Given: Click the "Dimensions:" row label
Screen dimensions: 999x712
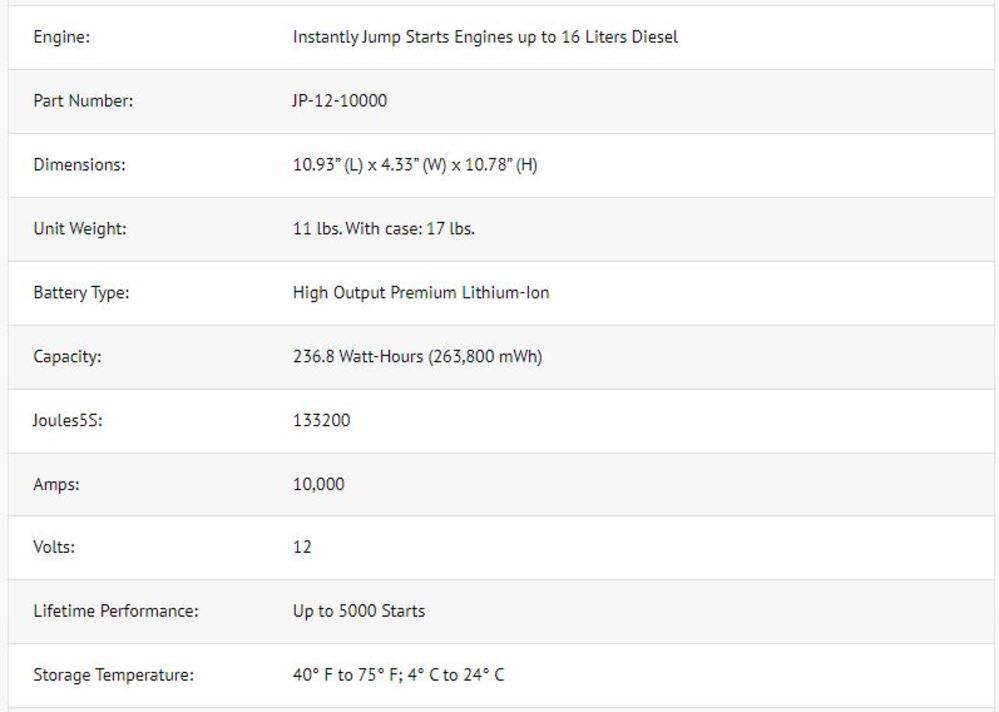Looking at the screenshot, I should [x=80, y=165].
